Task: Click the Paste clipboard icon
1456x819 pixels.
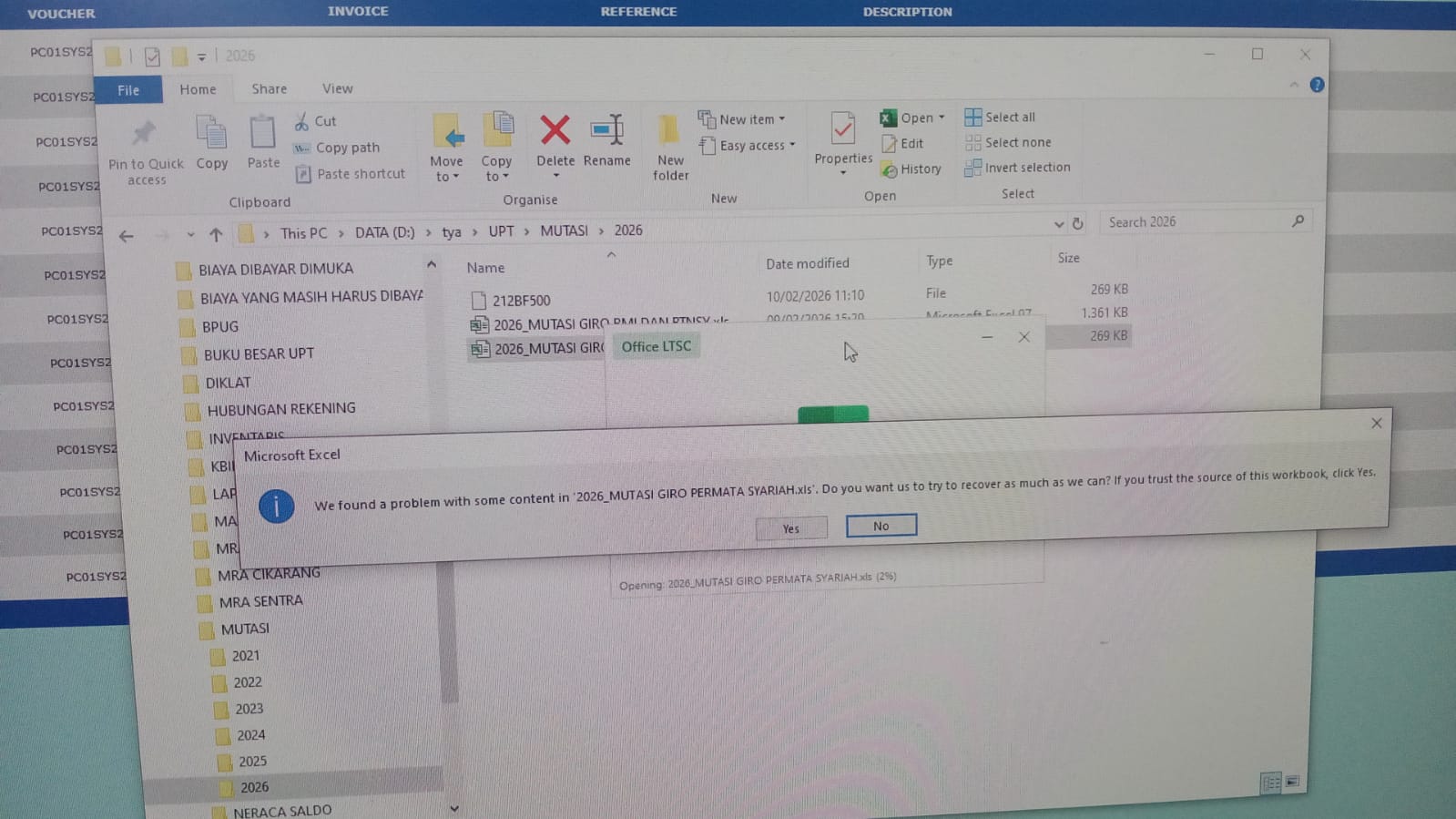Action: pyautogui.click(x=262, y=132)
